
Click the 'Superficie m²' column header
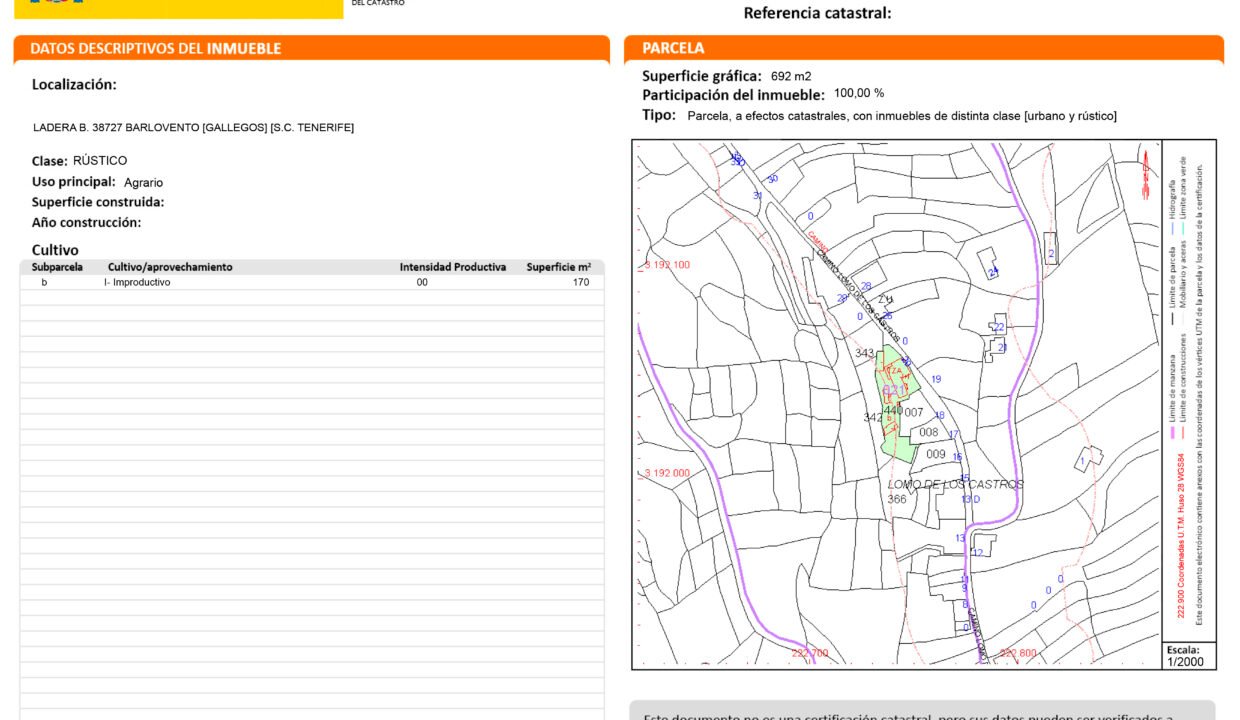[x=559, y=267]
